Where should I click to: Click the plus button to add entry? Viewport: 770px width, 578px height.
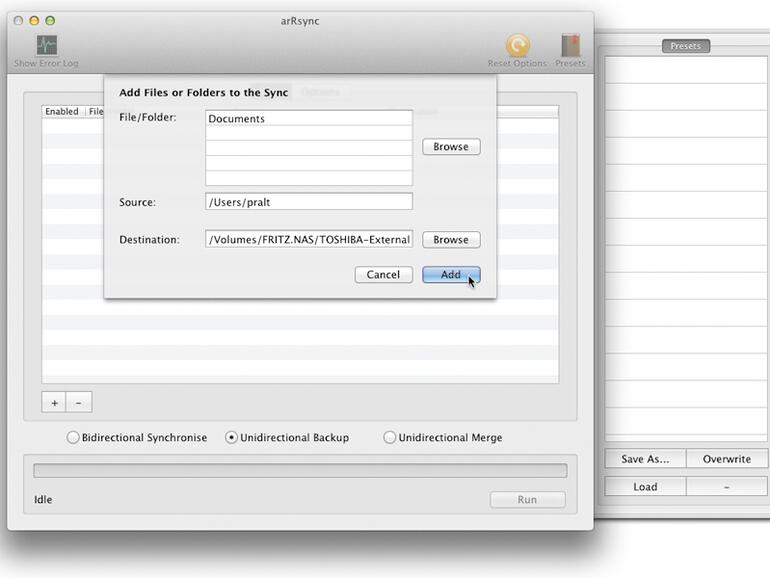[x=54, y=402]
